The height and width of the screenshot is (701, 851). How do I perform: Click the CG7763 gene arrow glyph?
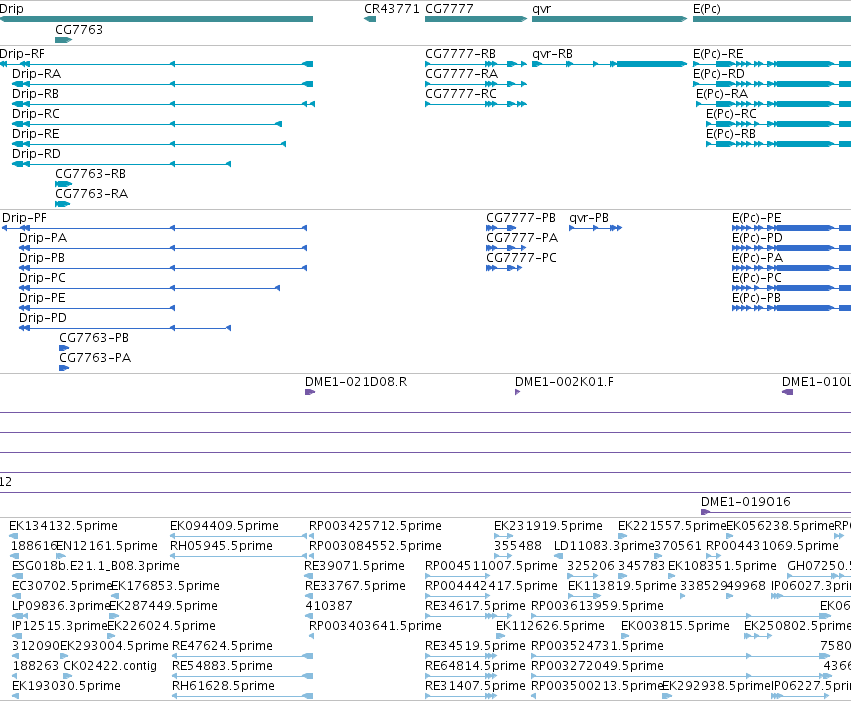pyautogui.click(x=63, y=40)
